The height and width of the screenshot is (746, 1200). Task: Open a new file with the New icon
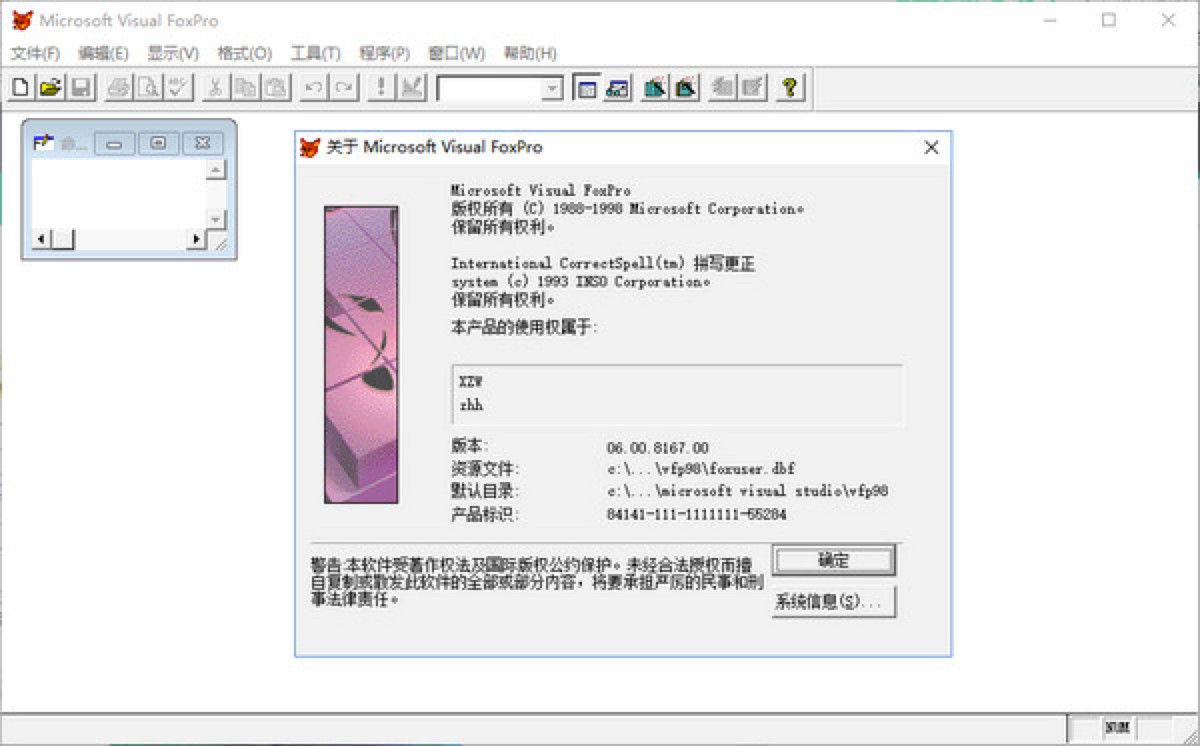pos(18,88)
